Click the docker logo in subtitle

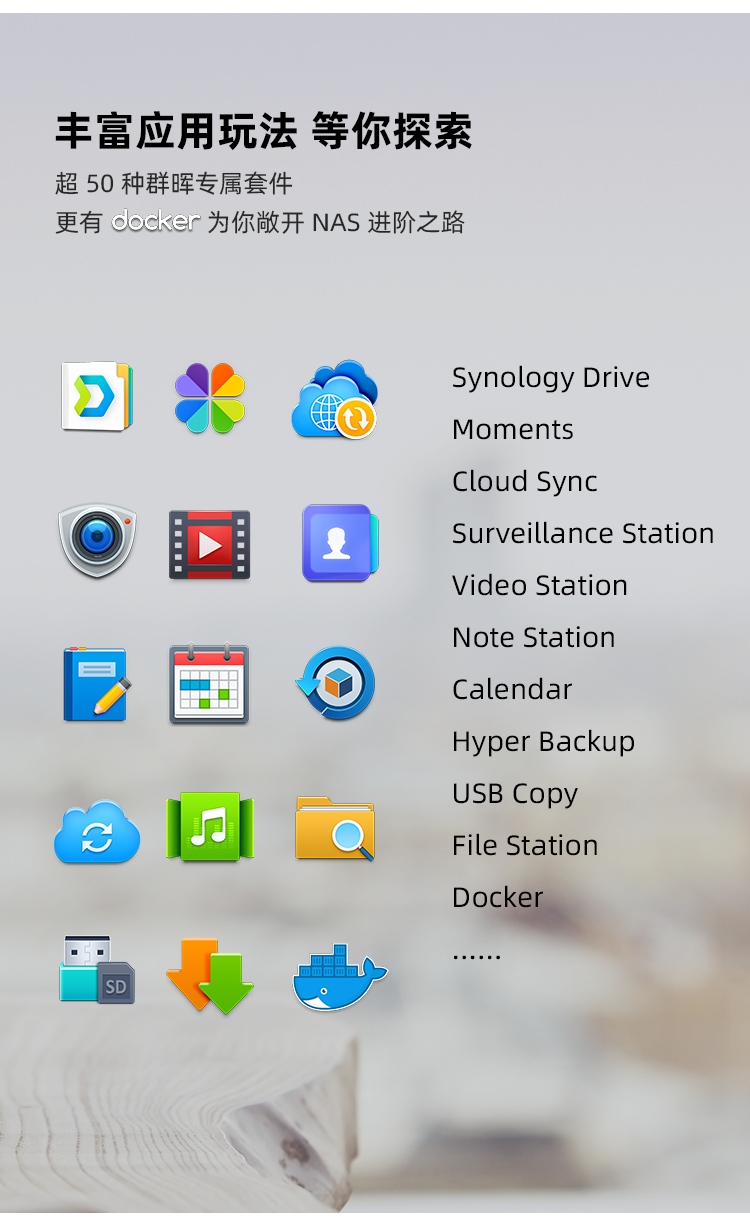coord(156,221)
